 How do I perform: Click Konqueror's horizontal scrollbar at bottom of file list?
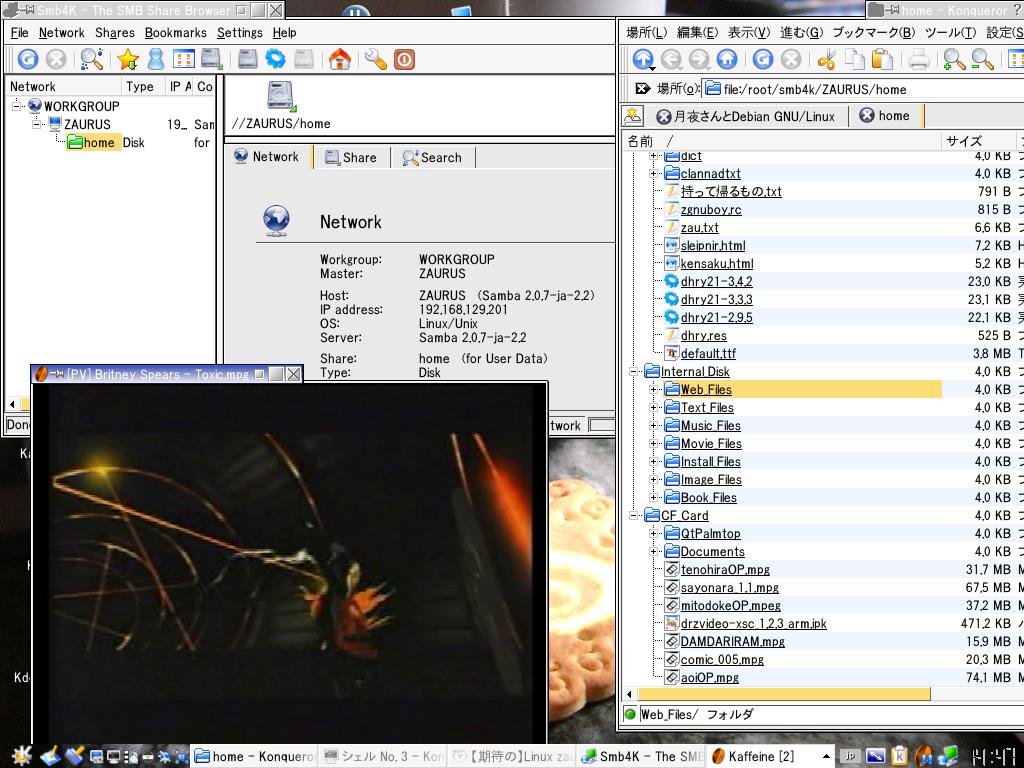coord(784,694)
